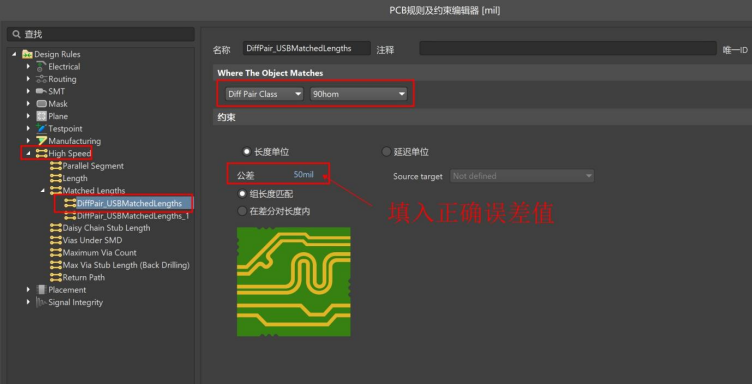Click the Matched Lengths rule icon
Screen dimensions: 752x384
point(56,190)
